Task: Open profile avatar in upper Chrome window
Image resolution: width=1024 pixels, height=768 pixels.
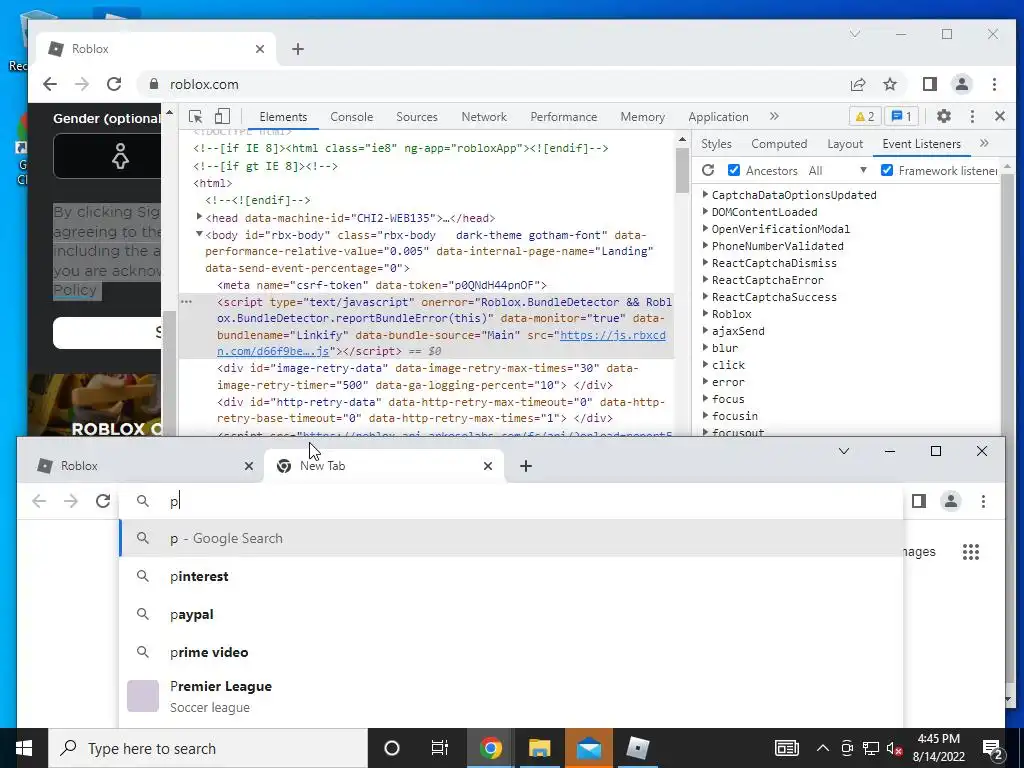Action: (x=962, y=84)
